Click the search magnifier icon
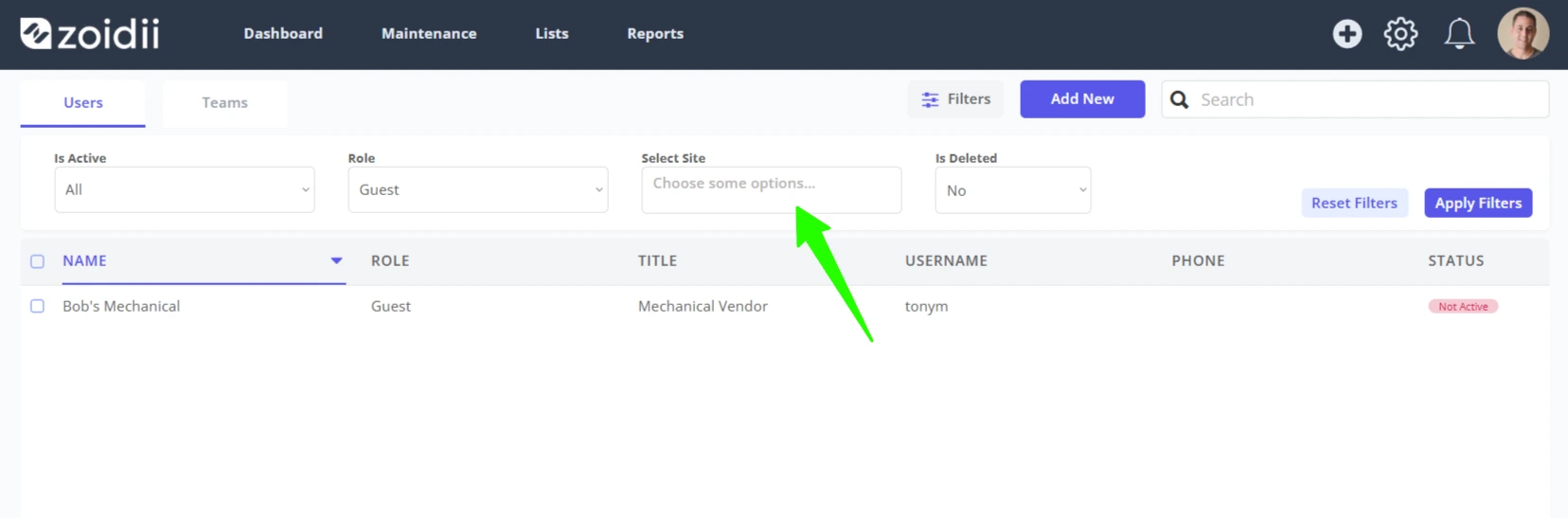Screen dimensions: 1568x518 1179,99
